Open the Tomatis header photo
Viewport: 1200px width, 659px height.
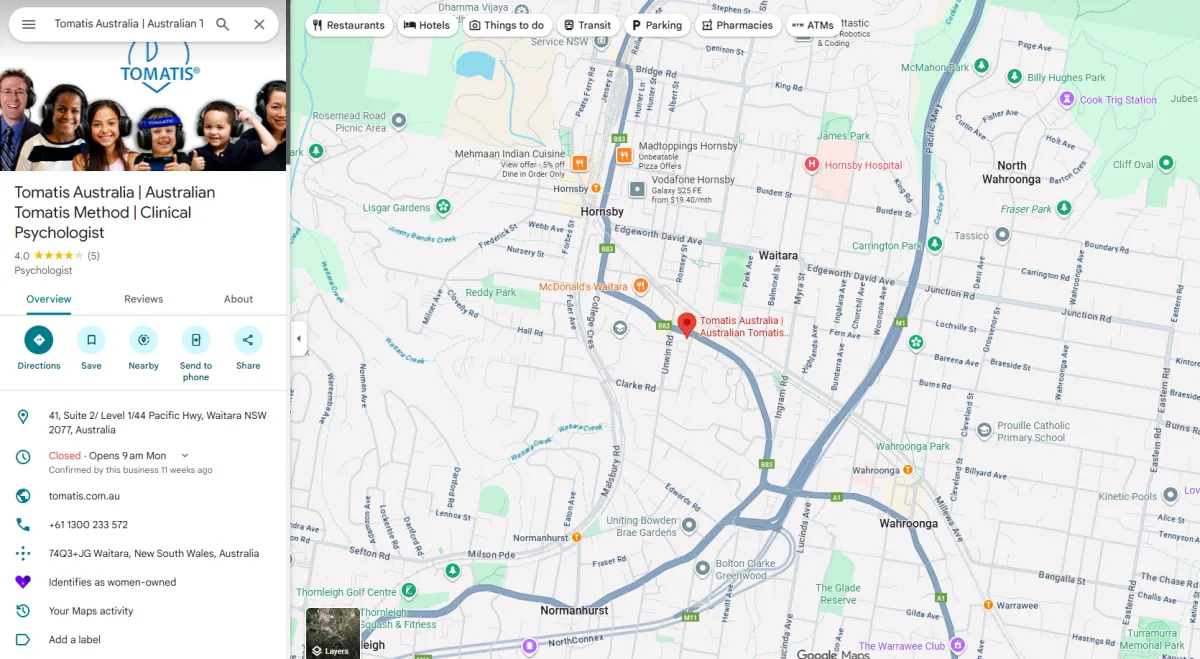(x=143, y=106)
